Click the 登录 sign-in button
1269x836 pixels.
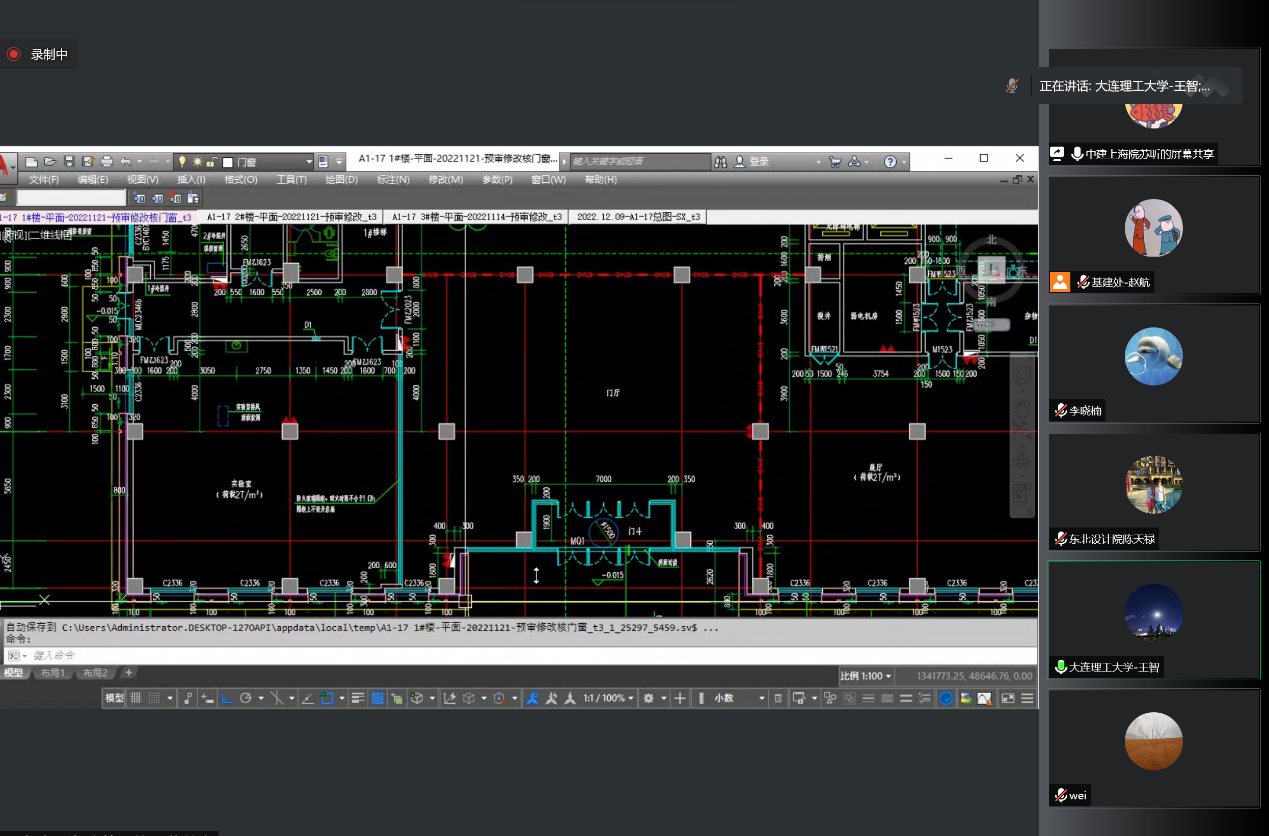click(x=759, y=161)
